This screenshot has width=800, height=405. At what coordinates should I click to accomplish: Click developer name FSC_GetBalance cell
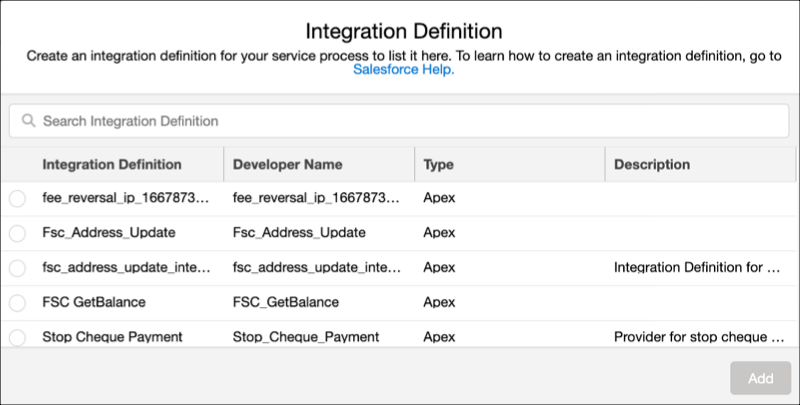click(x=286, y=302)
